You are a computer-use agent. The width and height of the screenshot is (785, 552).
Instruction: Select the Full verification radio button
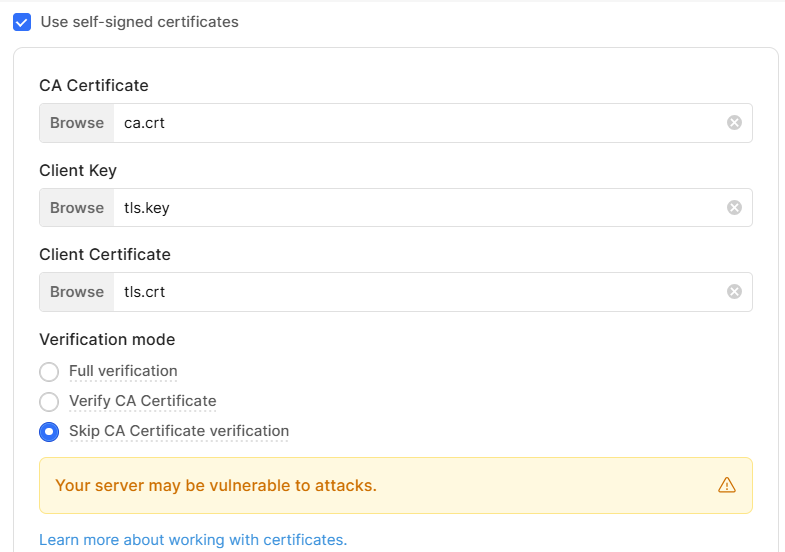pos(49,372)
